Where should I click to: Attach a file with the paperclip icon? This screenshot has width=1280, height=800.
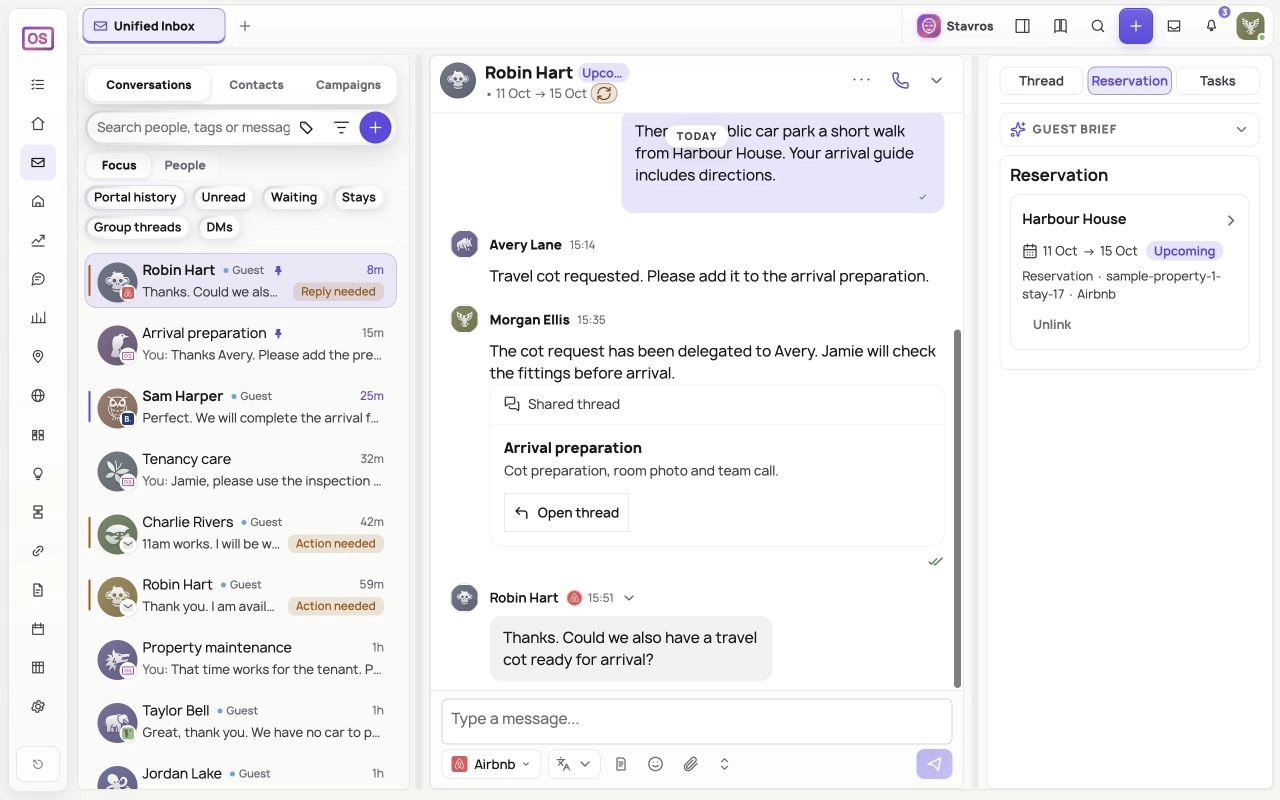coord(690,764)
